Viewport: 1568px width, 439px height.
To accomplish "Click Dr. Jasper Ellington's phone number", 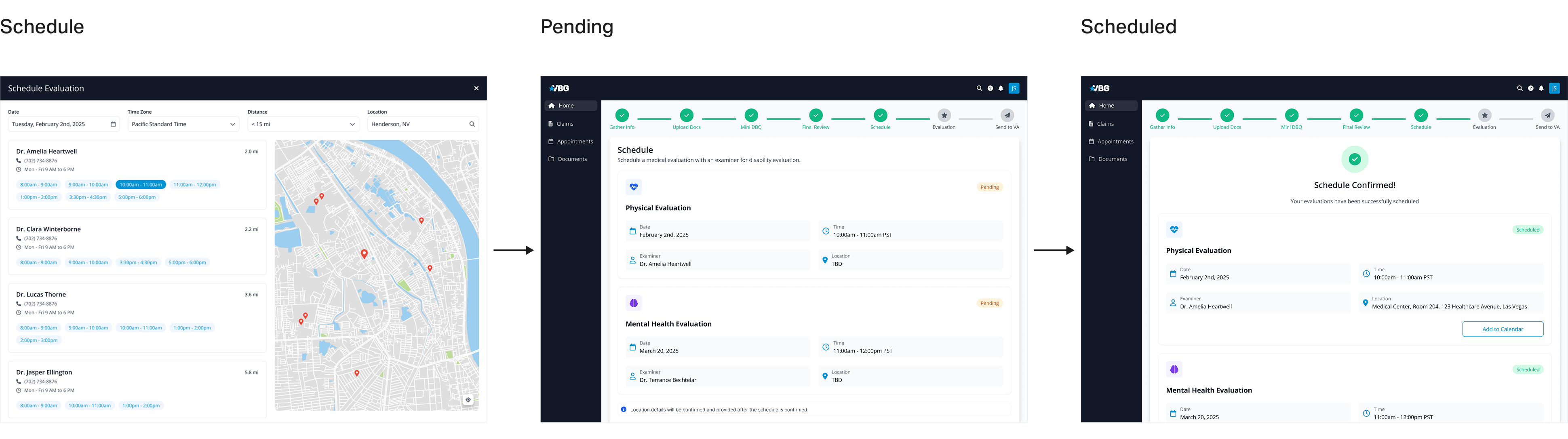I will 40,382.
